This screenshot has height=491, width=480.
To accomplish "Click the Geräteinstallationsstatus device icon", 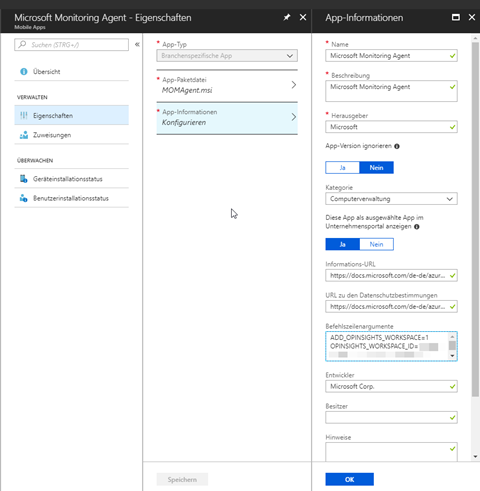I will pyautogui.click(x=24, y=179).
